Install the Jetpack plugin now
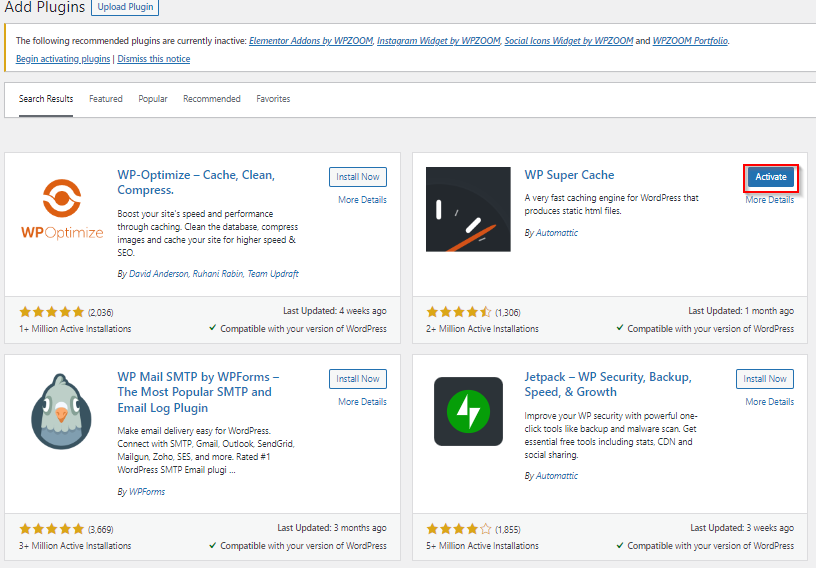This screenshot has height=568, width=816. (764, 379)
